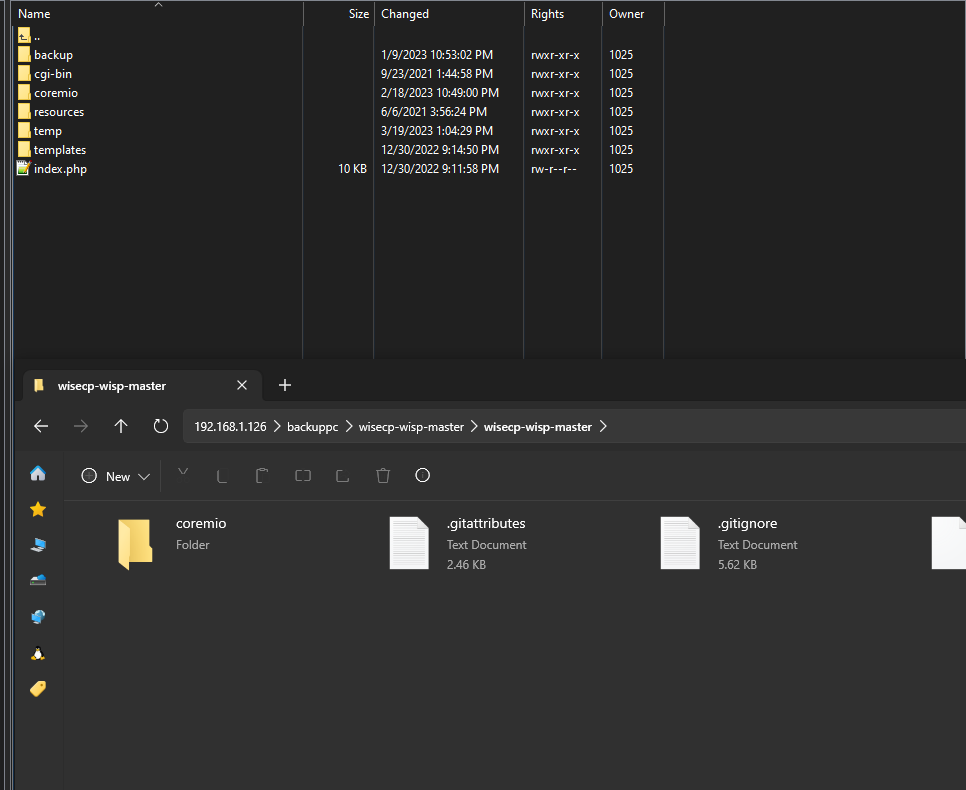
Task: Select the temp folder name
Action: coord(48,131)
